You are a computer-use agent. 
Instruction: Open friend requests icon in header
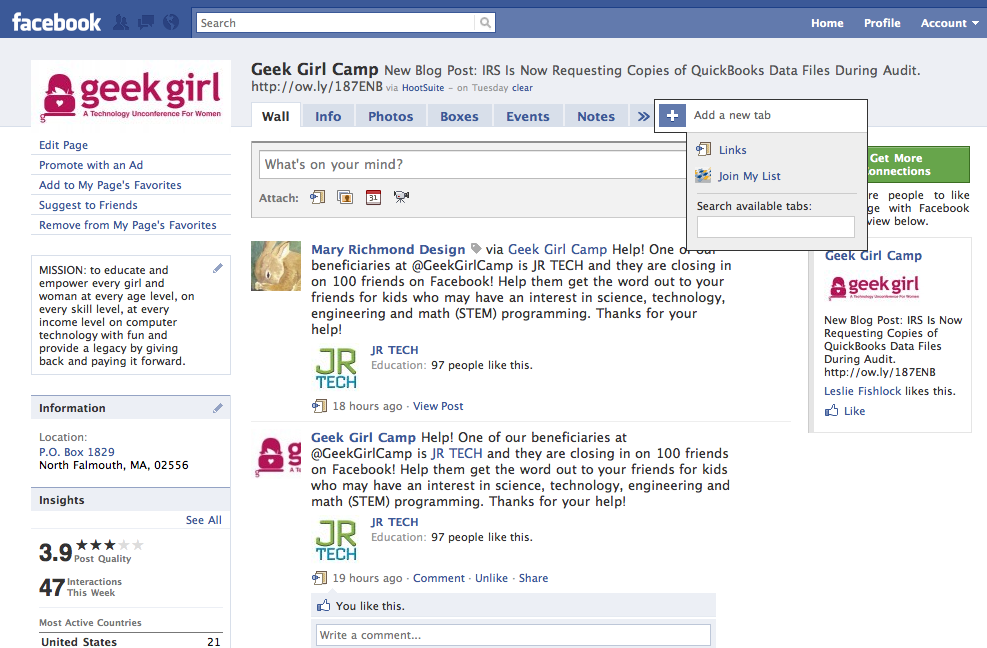pyautogui.click(x=121, y=23)
